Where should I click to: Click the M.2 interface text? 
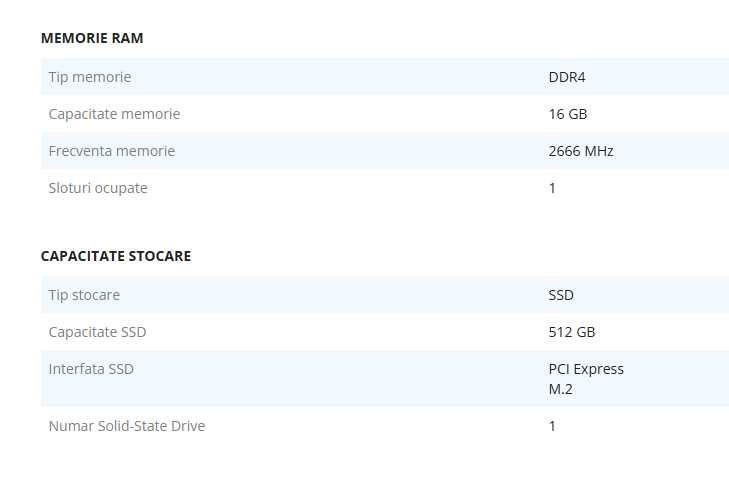point(559,389)
